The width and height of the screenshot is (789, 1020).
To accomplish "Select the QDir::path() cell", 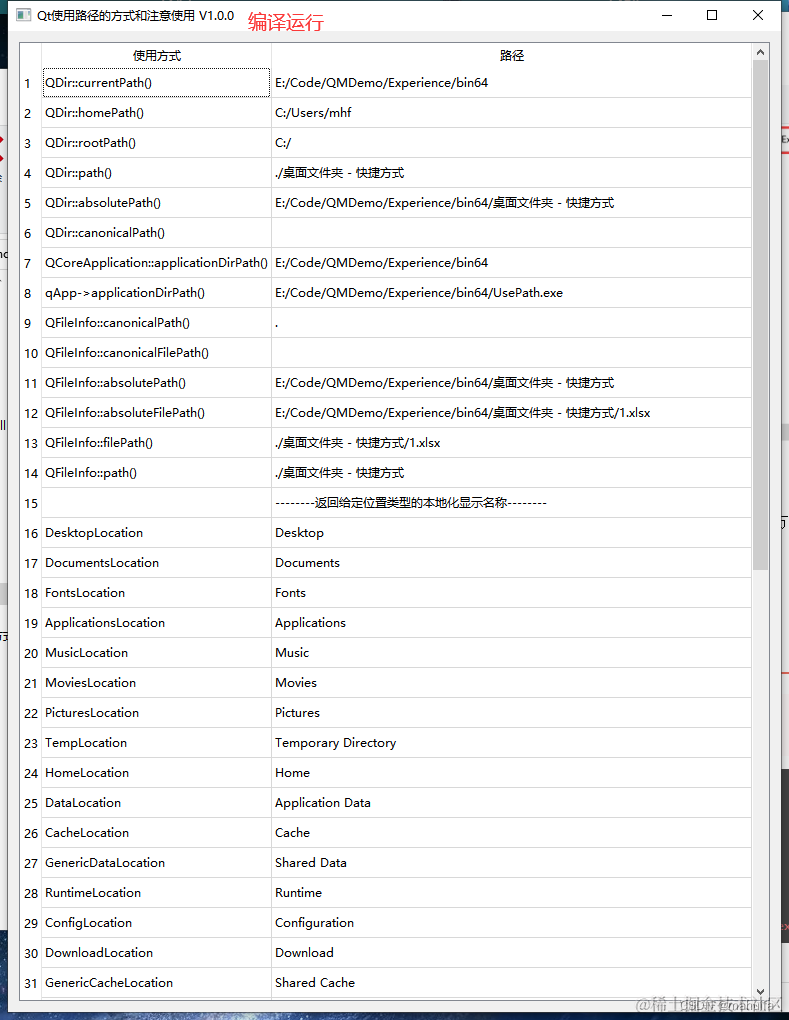I will [157, 172].
